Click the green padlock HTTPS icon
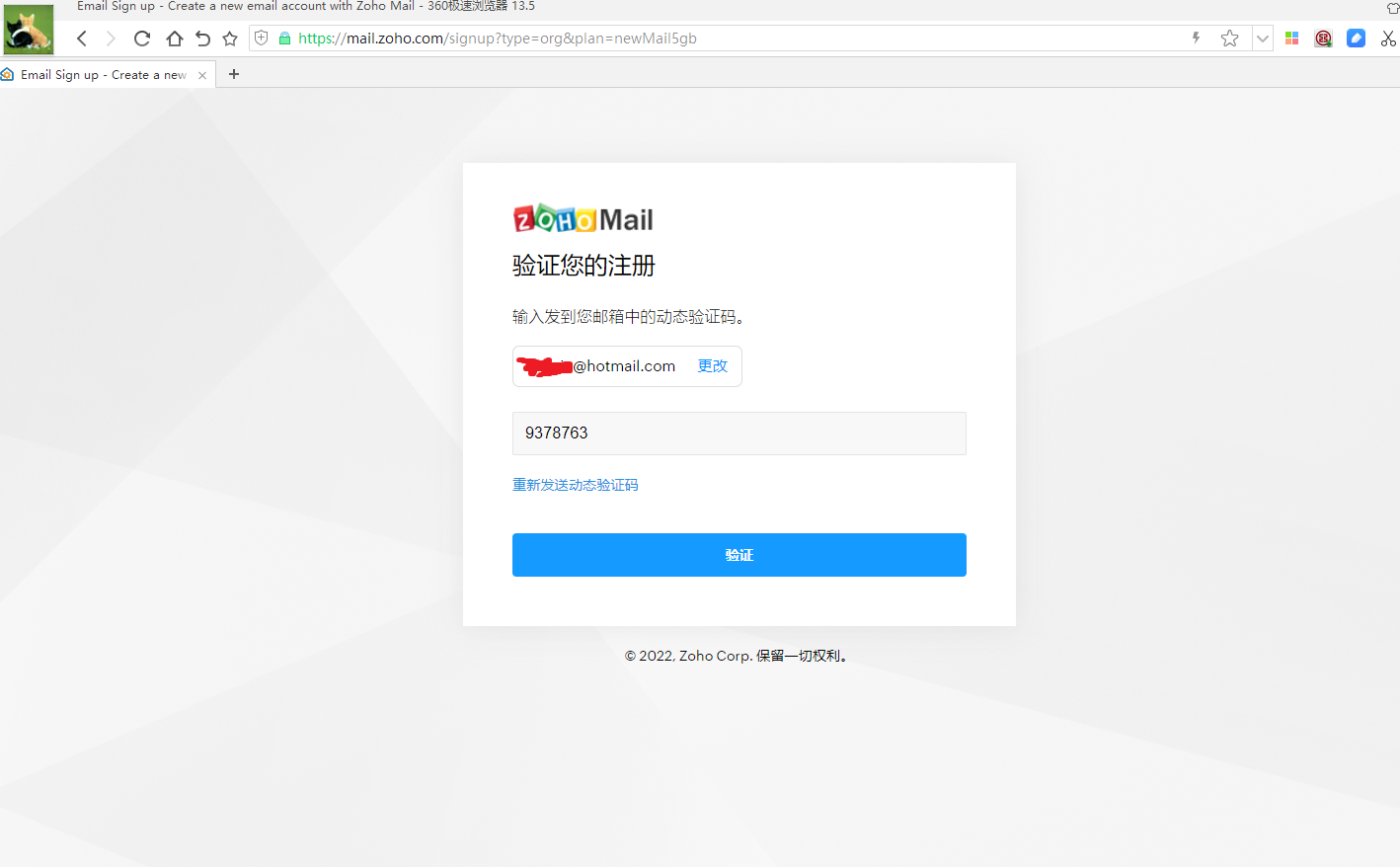 point(284,39)
